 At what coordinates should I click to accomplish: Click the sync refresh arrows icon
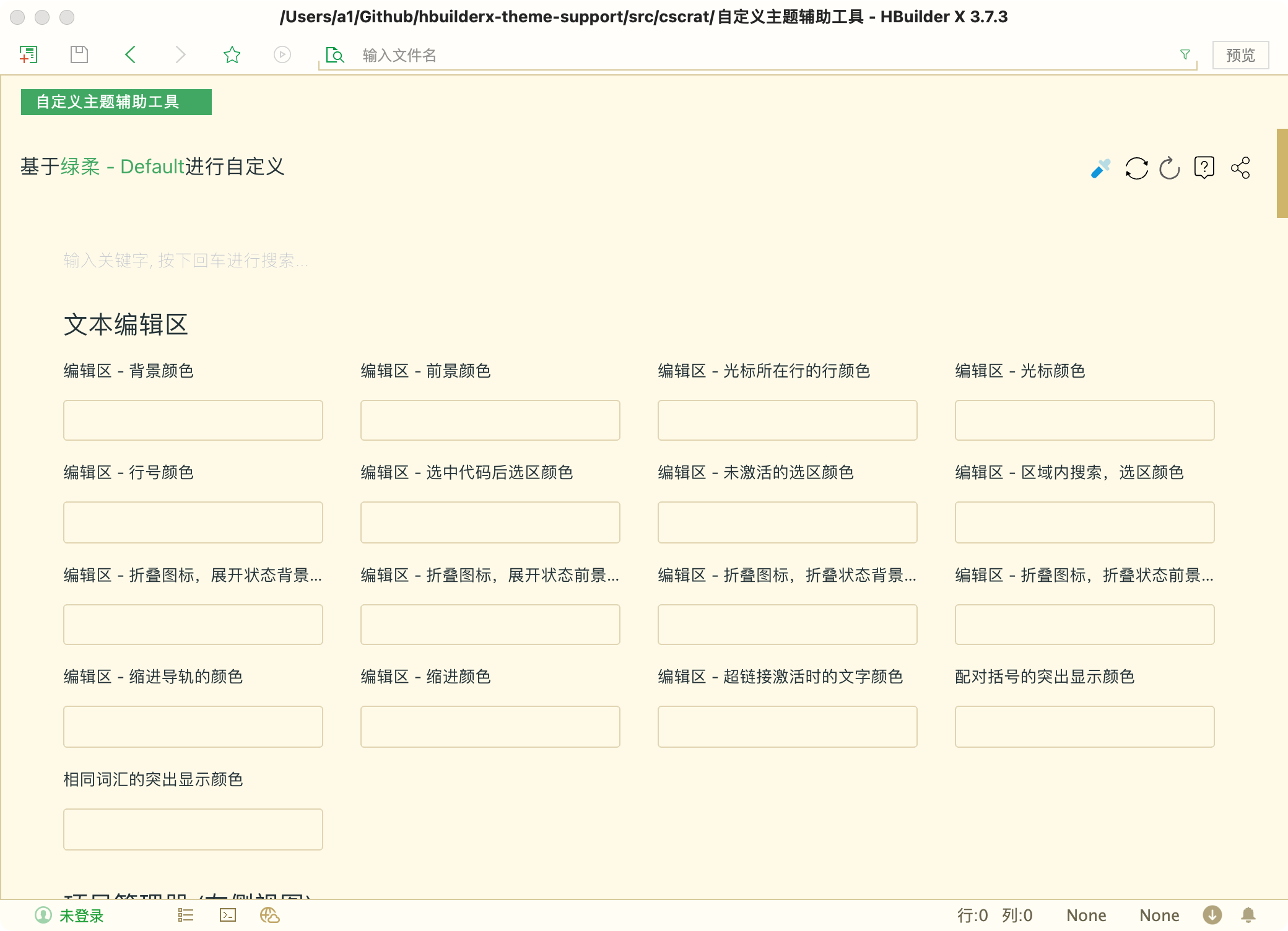coord(1136,168)
